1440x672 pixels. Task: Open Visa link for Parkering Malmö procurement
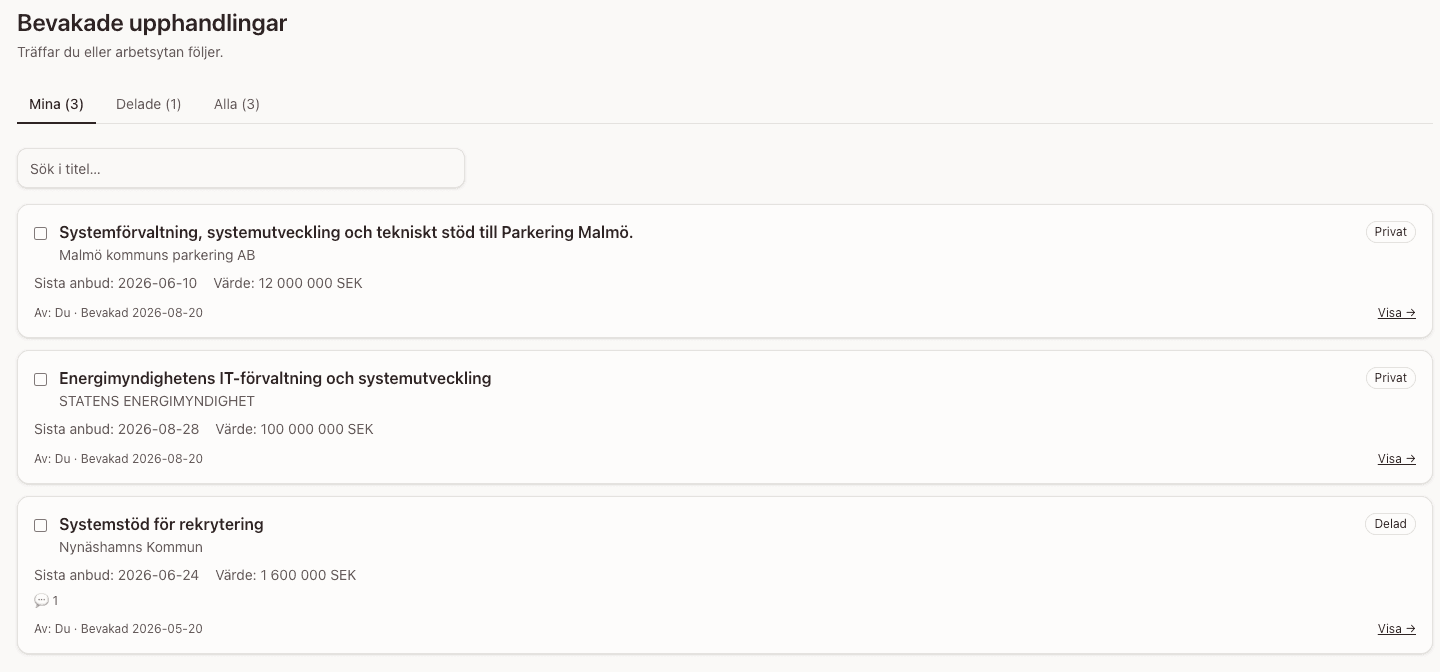click(1396, 313)
